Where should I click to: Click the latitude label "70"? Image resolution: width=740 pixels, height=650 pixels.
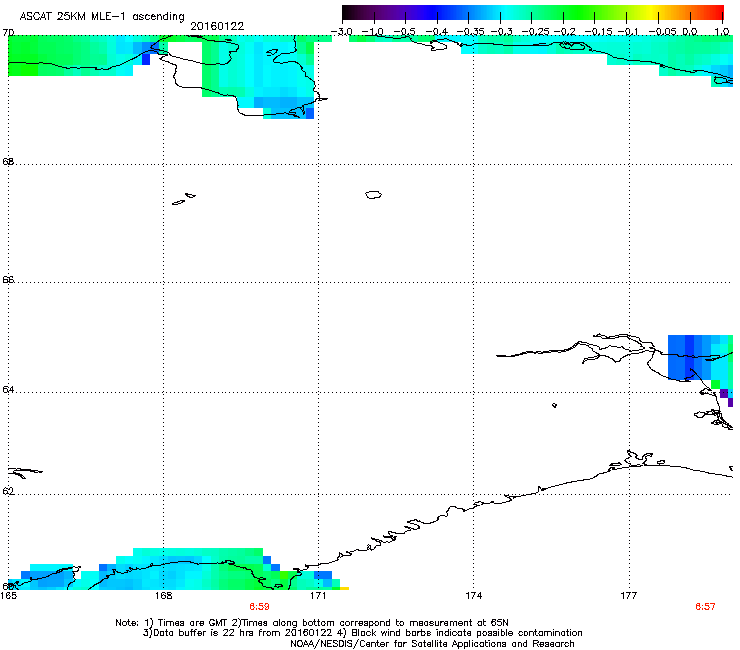coord(8,32)
